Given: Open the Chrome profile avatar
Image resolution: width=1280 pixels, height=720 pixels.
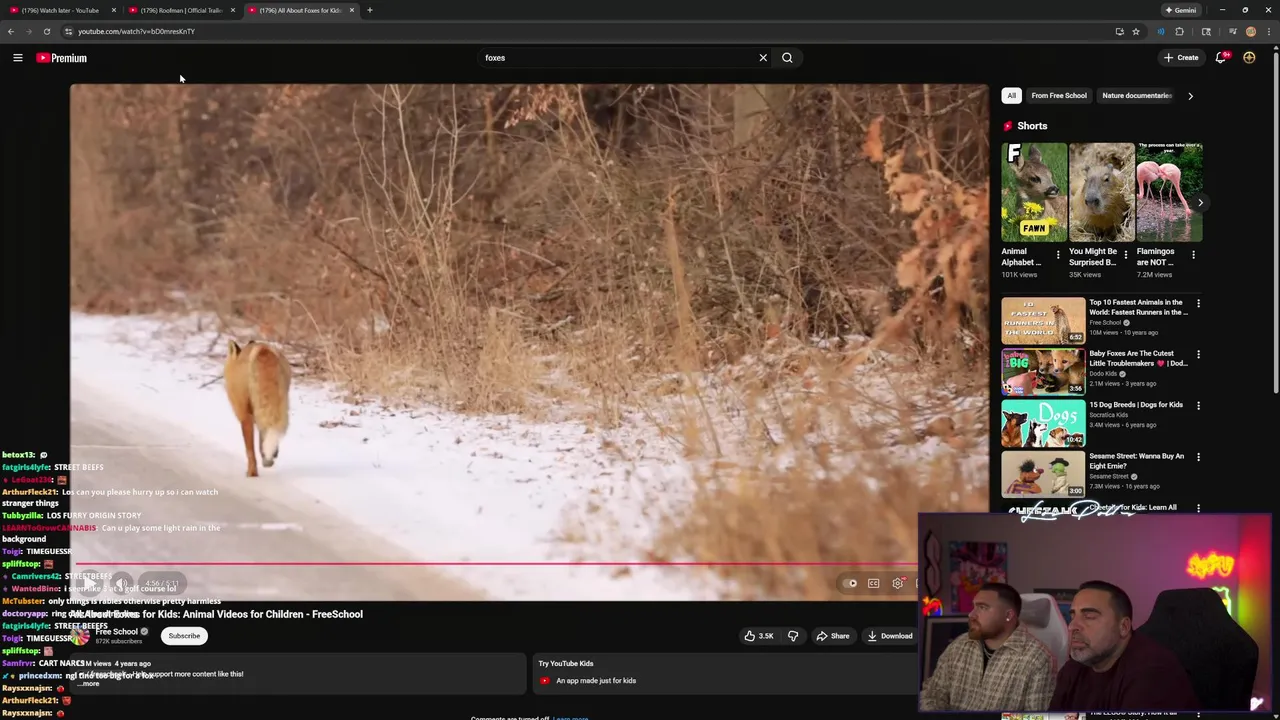Looking at the screenshot, I should click(1251, 31).
